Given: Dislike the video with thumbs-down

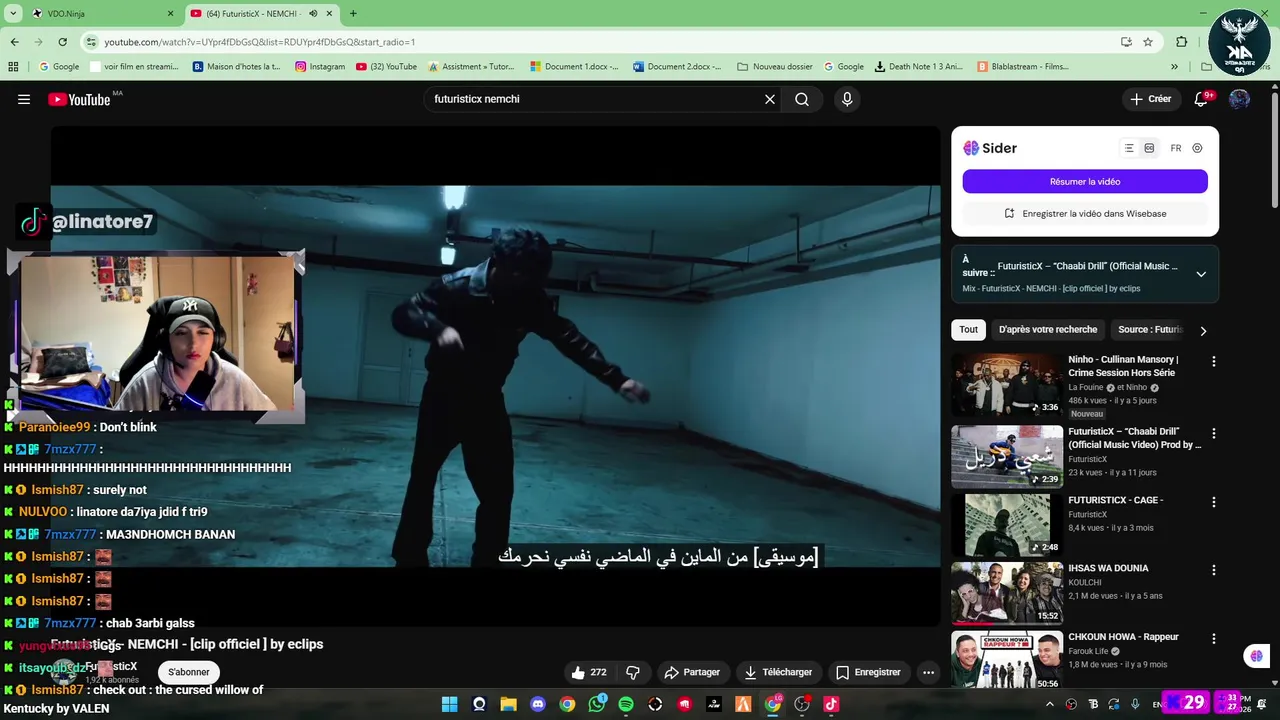Looking at the screenshot, I should [633, 672].
